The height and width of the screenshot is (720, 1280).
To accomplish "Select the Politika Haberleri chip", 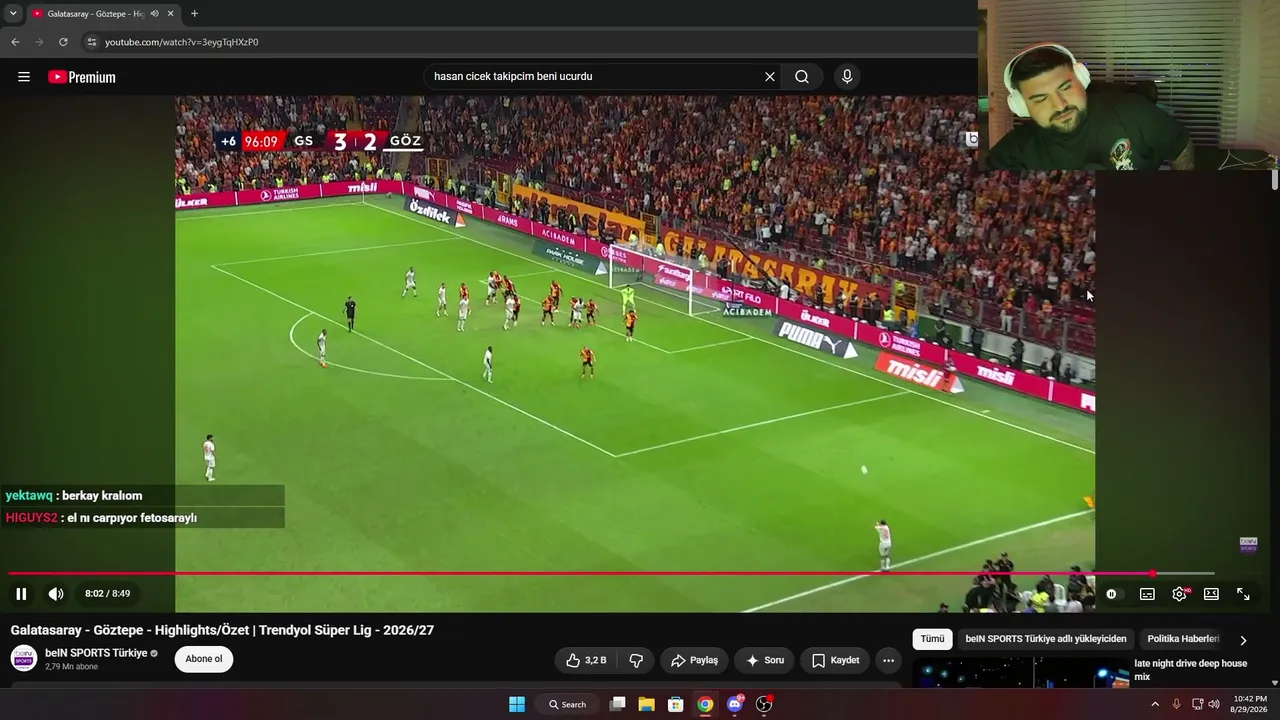I will pyautogui.click(x=1183, y=639).
